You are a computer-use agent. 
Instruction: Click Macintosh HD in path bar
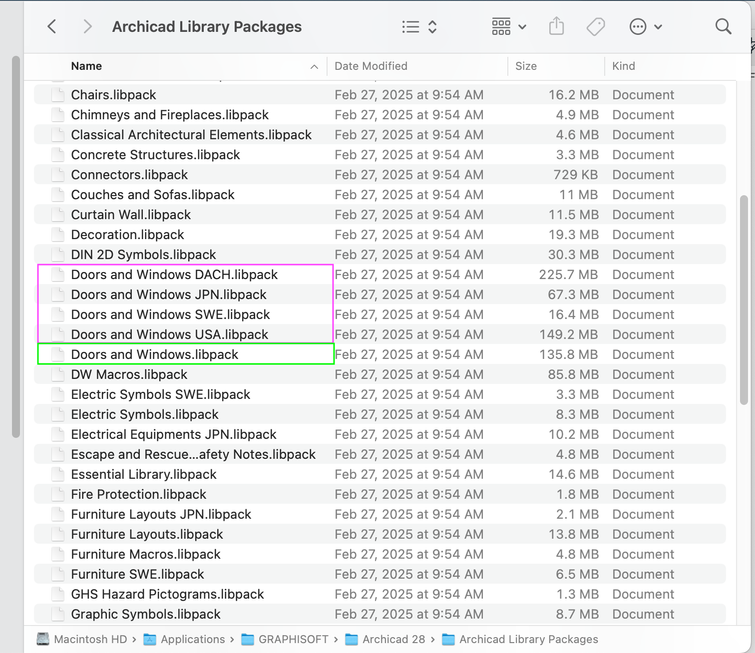[x=82, y=639]
